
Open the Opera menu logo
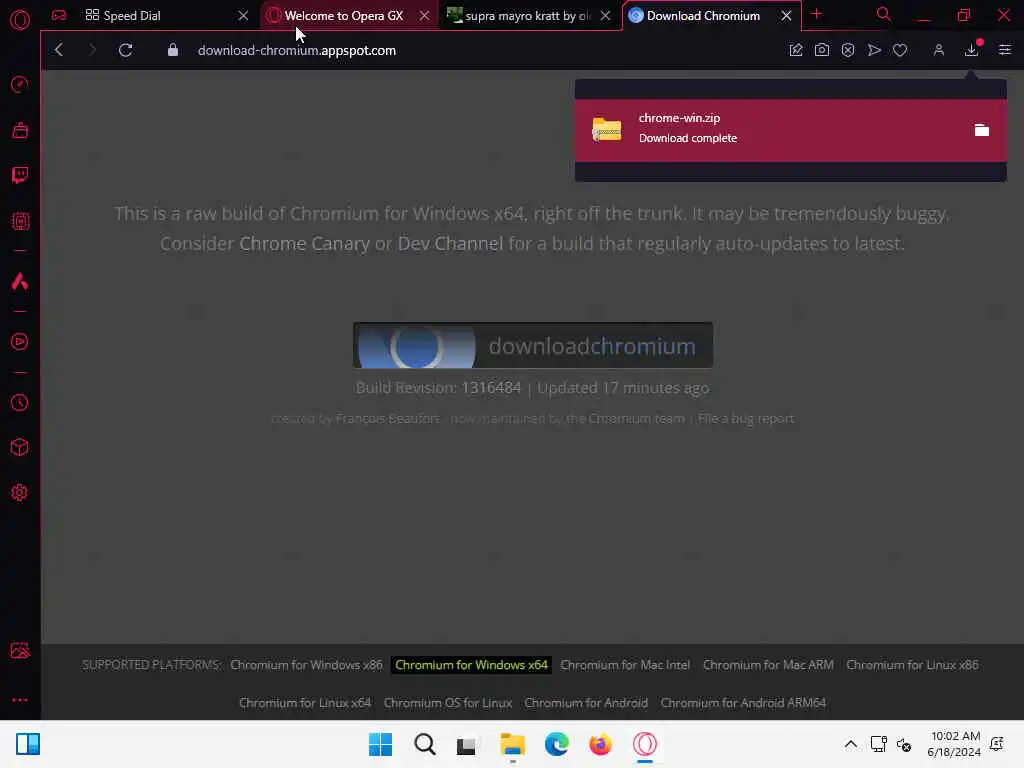point(20,20)
